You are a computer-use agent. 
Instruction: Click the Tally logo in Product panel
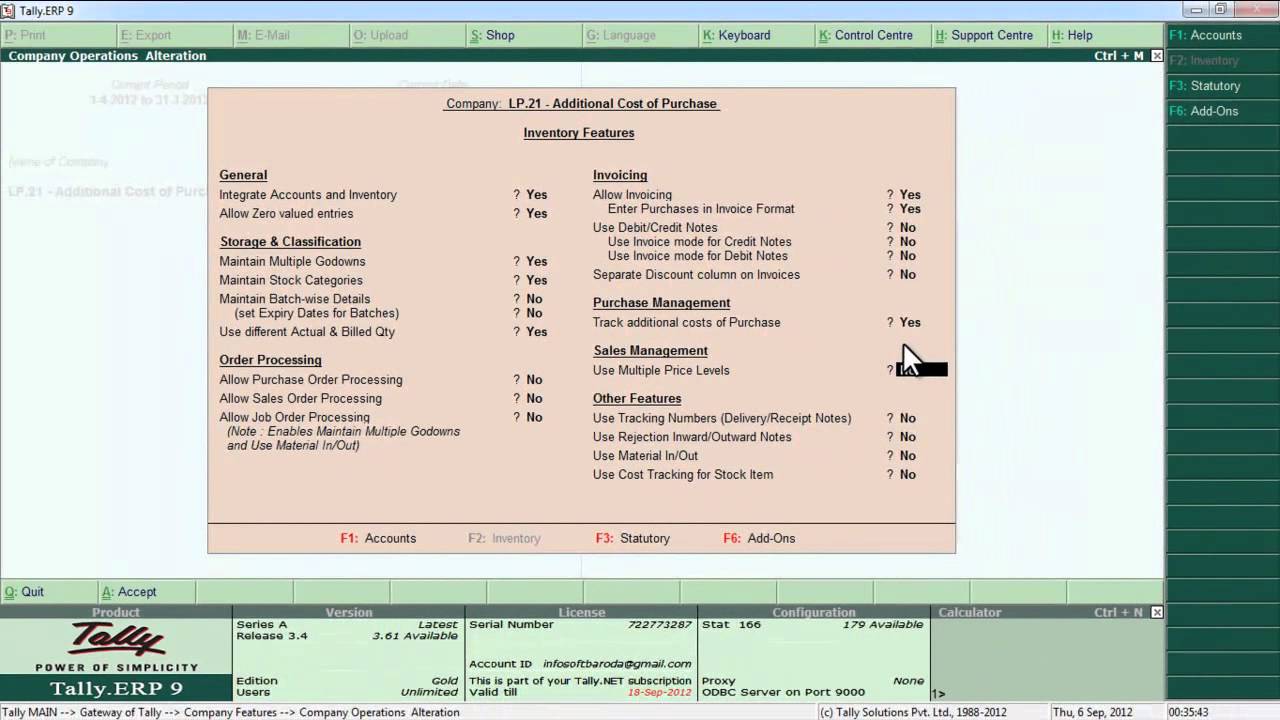(x=116, y=640)
